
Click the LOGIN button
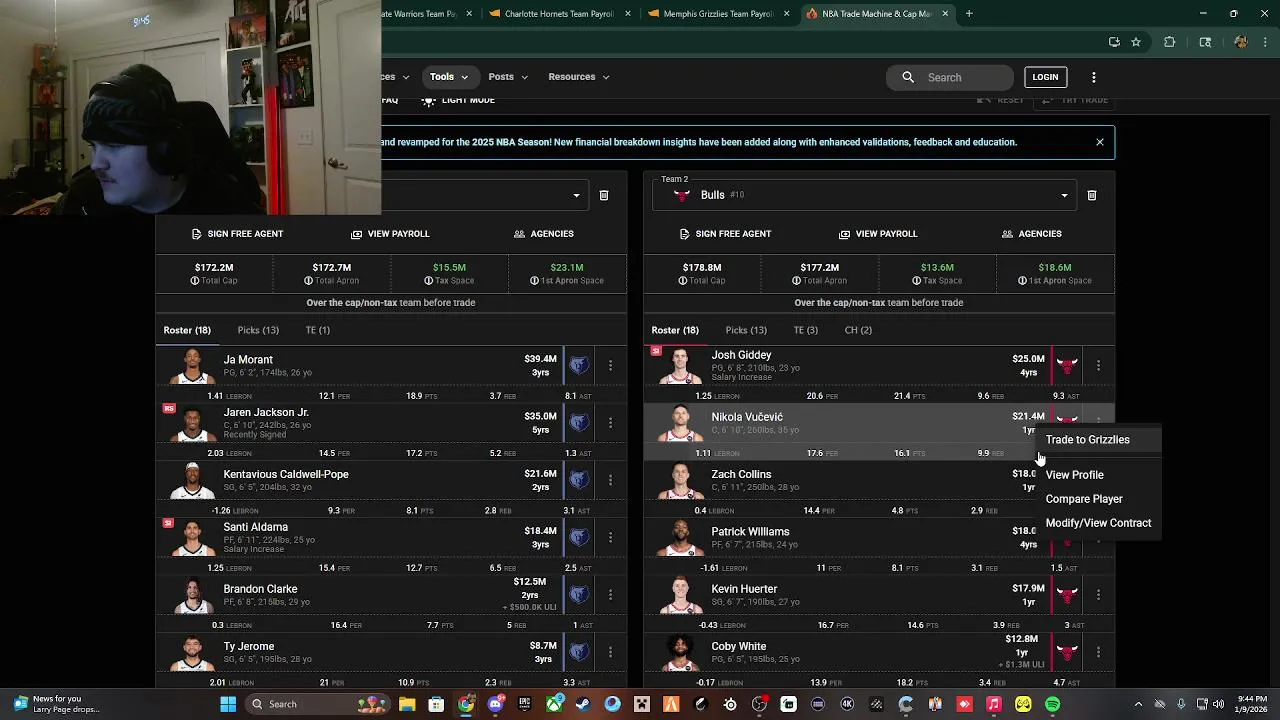(x=1045, y=77)
